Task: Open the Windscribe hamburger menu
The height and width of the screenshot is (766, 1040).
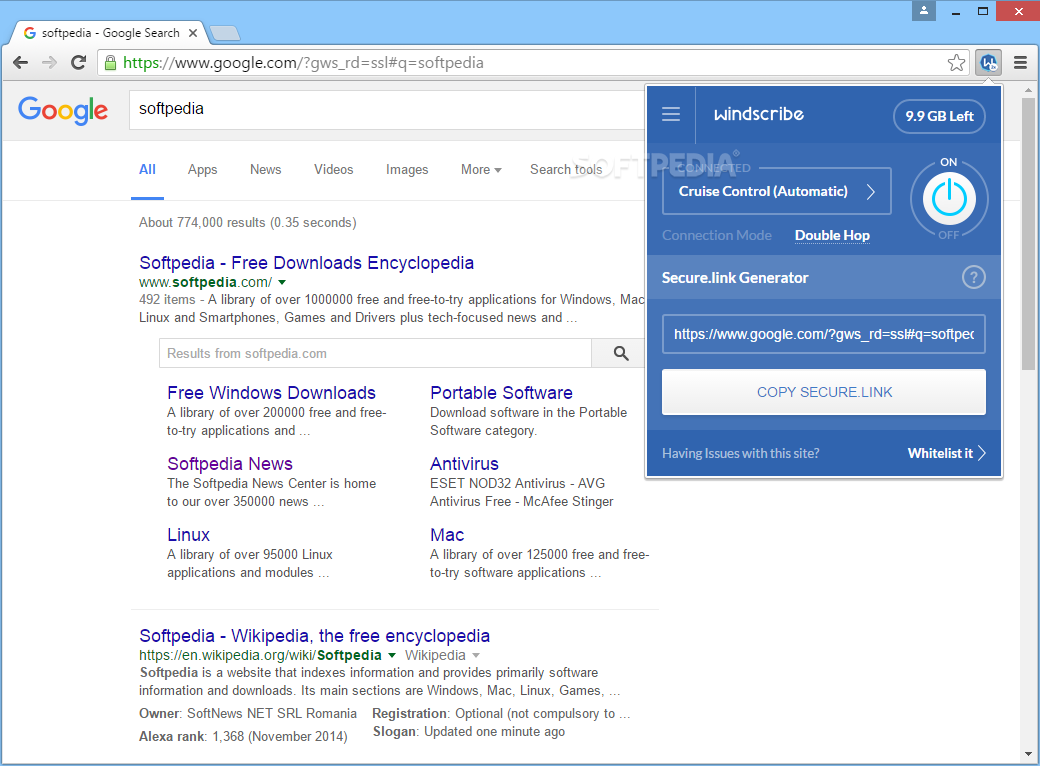Action: pos(671,114)
